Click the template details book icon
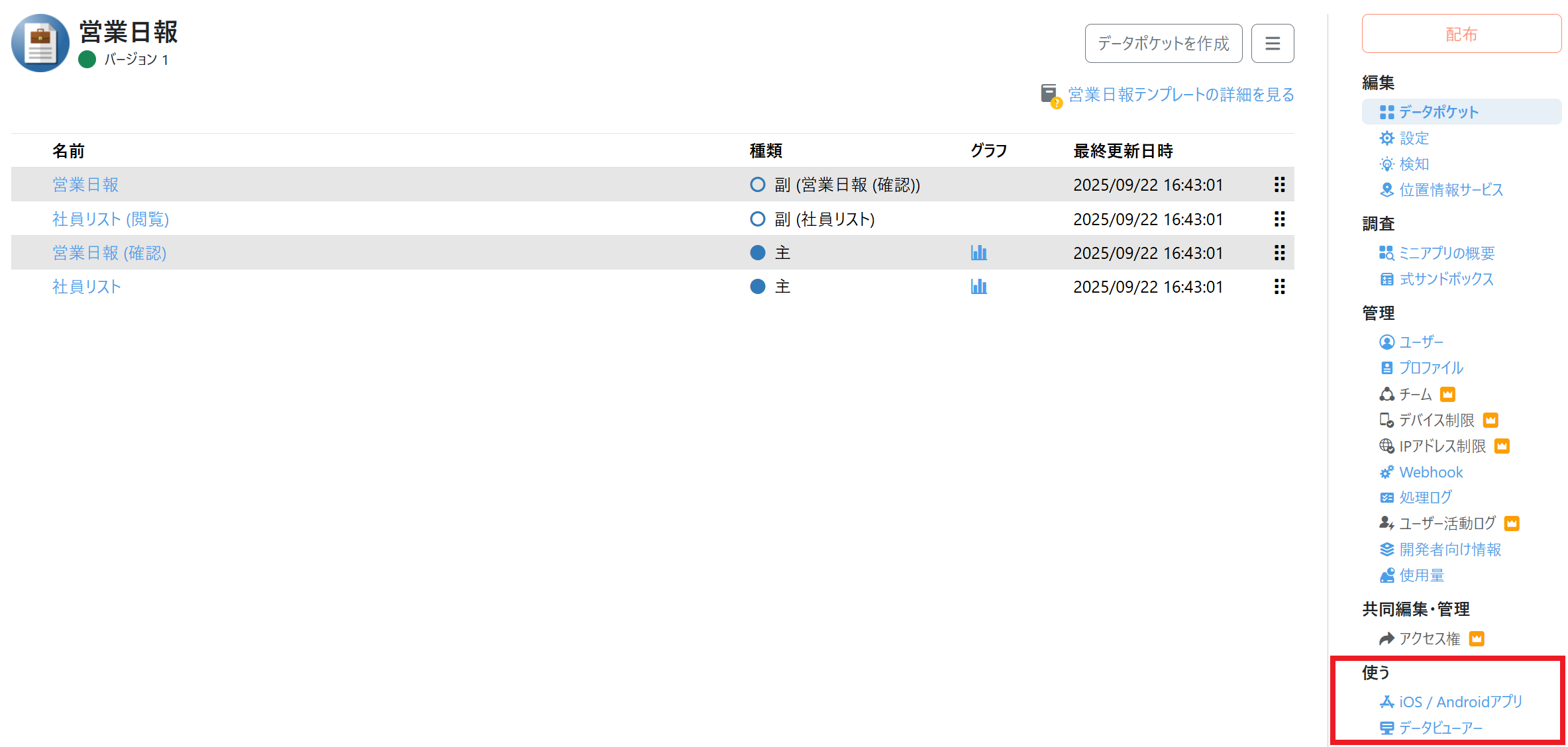 (x=1050, y=95)
